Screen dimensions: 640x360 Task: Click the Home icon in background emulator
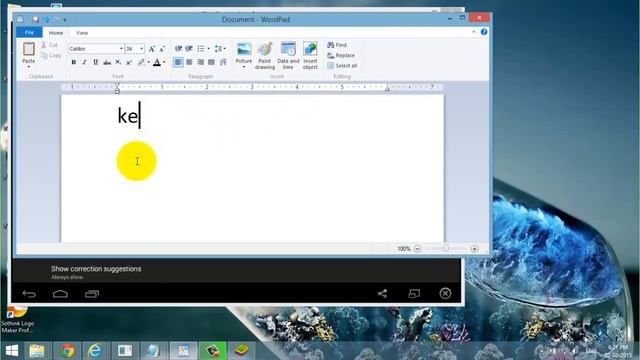point(60,294)
